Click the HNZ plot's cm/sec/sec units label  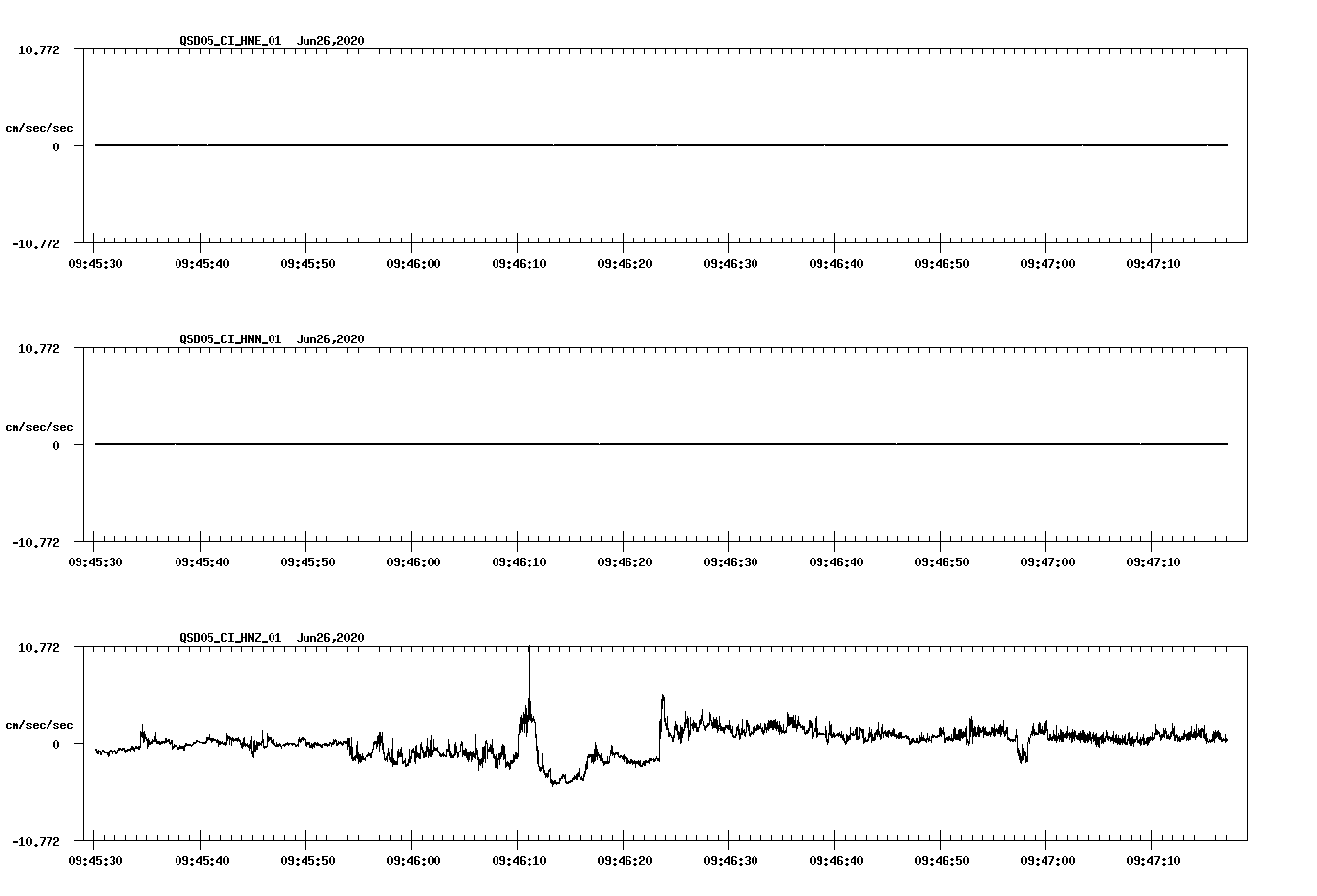pyautogui.click(x=39, y=725)
